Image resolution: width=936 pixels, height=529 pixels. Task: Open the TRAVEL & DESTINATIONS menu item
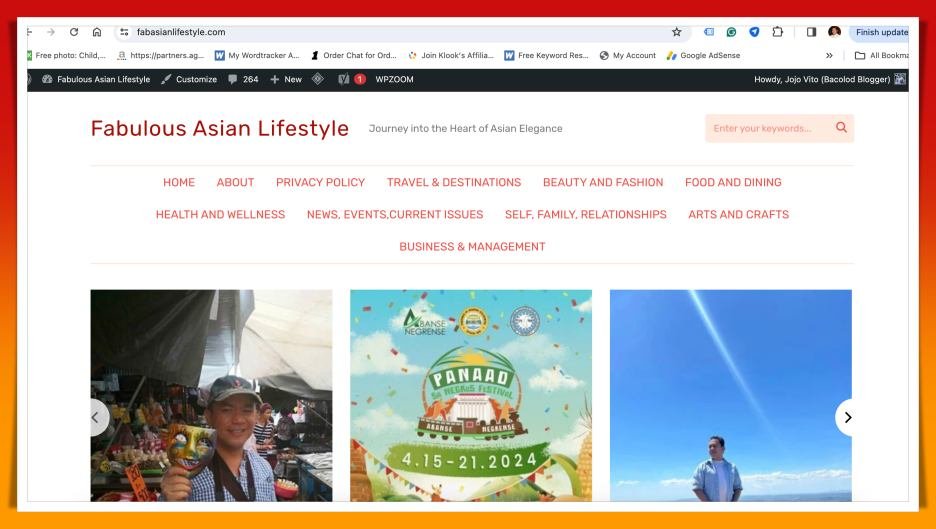click(x=454, y=182)
